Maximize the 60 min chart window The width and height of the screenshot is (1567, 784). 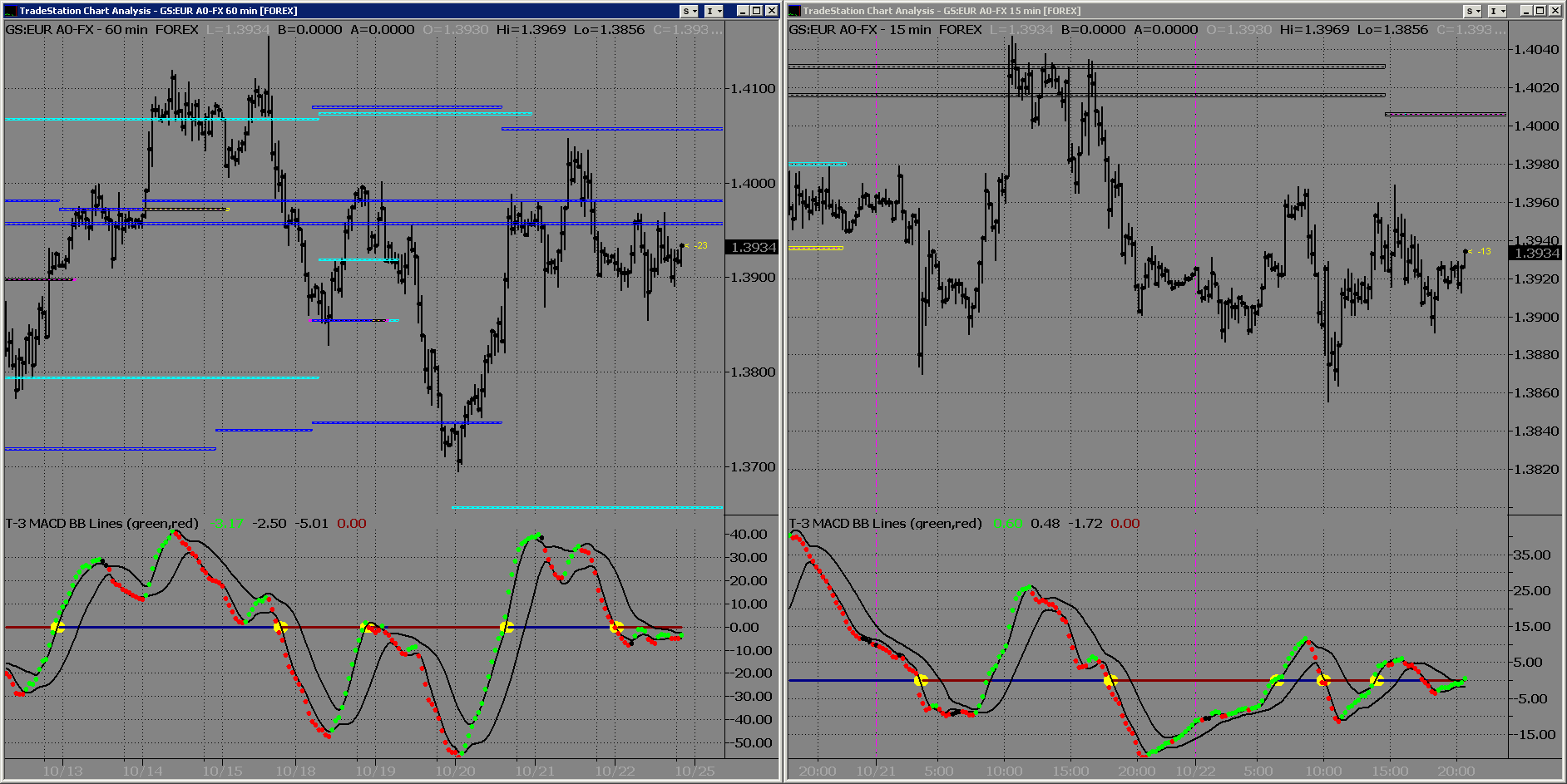point(756,11)
